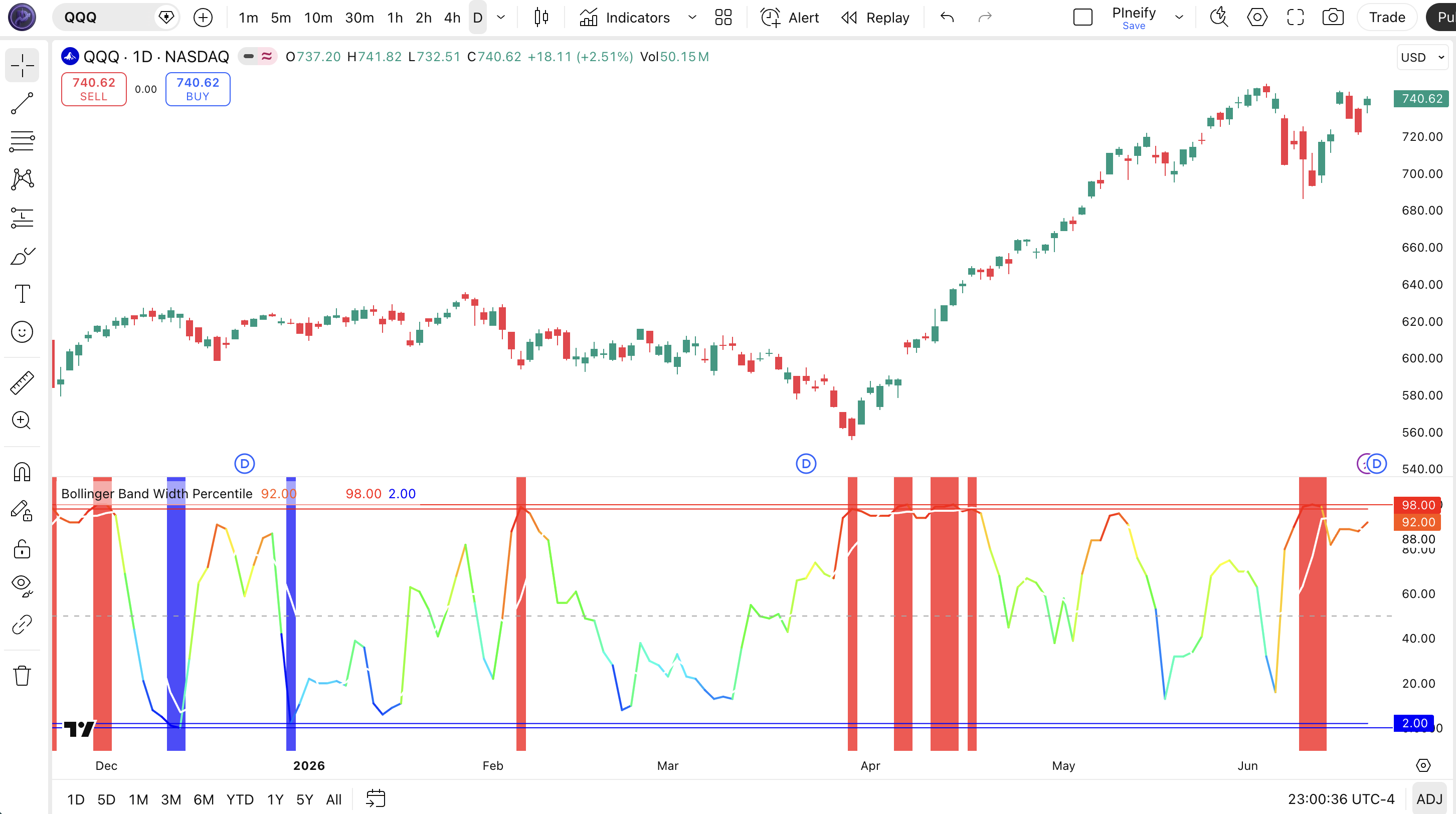The image size is (1456, 814).
Task: Expand the time interval dropdown arrow
Action: [x=501, y=18]
